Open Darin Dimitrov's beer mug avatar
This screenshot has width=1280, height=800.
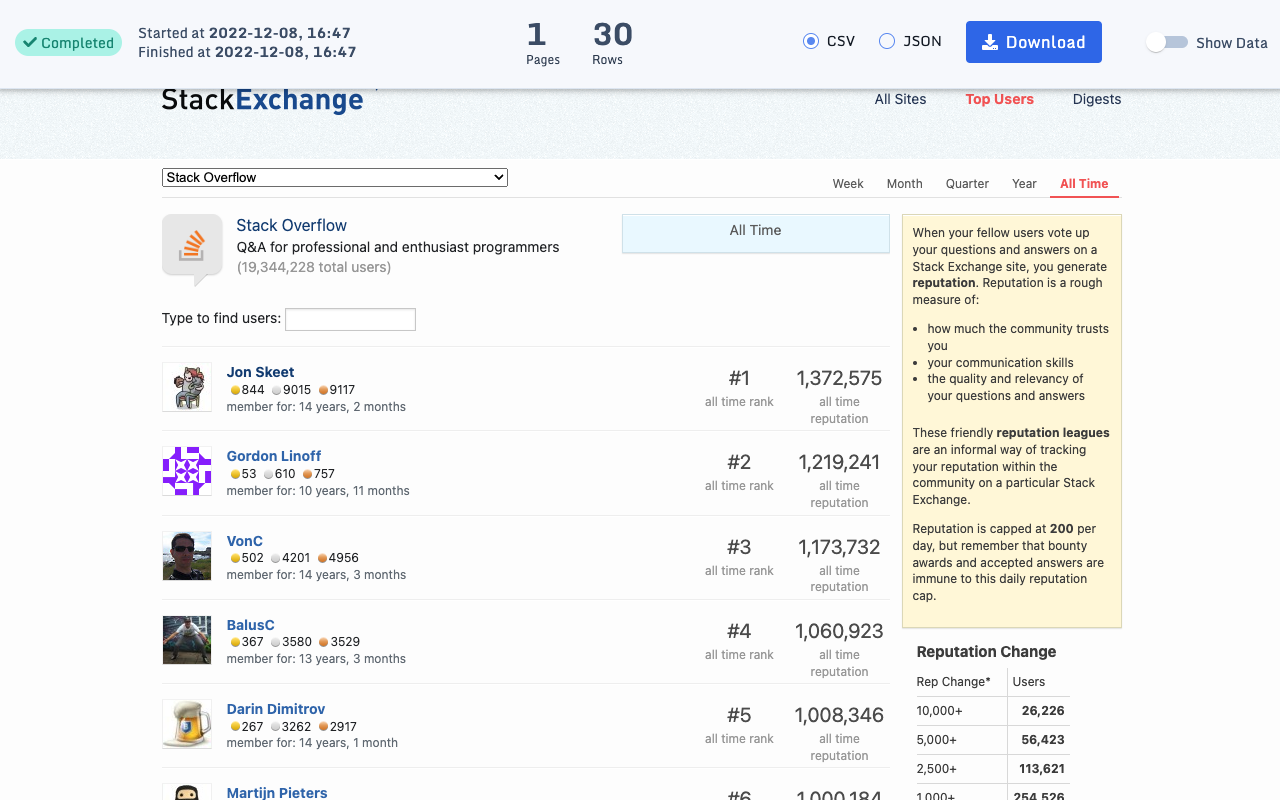[187, 724]
